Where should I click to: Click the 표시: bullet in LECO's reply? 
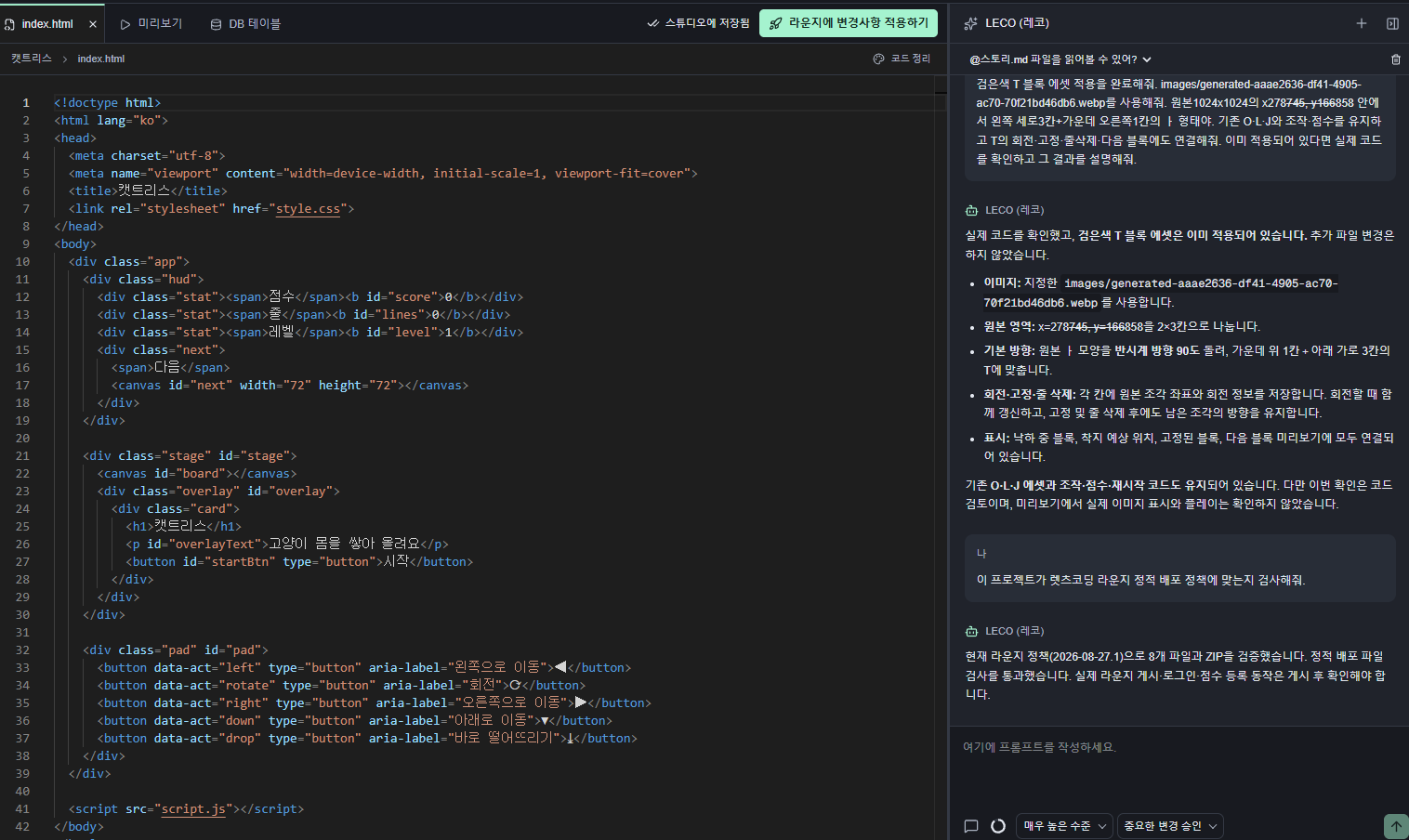pos(1189,447)
